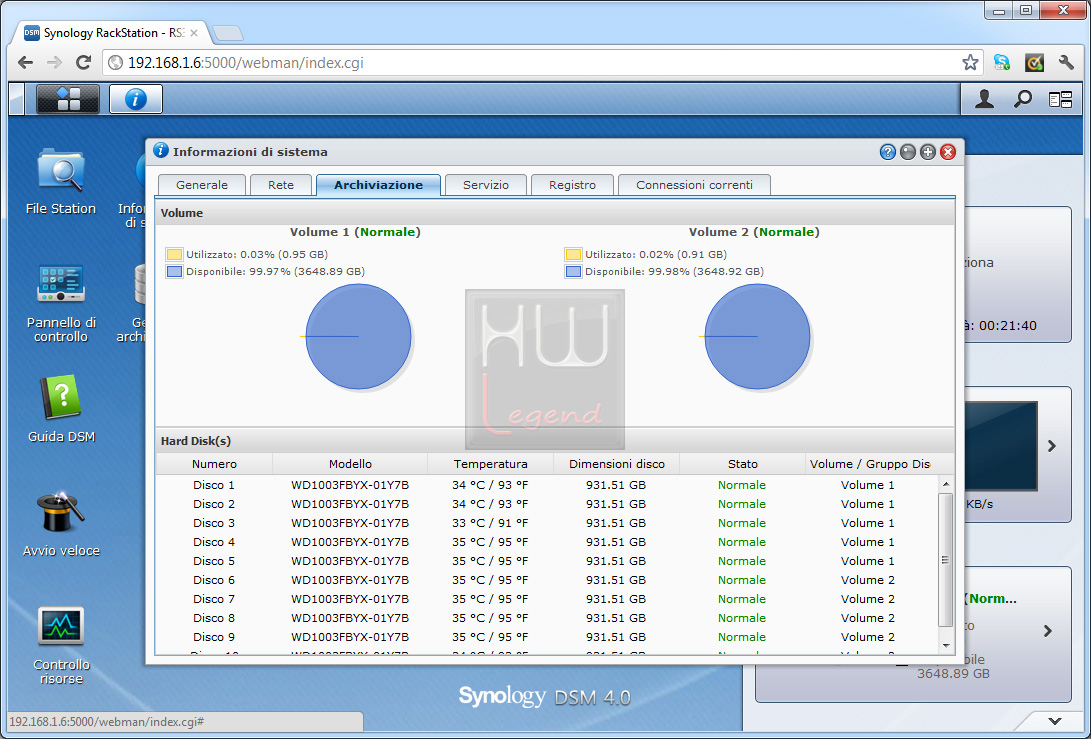The image size is (1091, 739).
Task: Click Volume 2 Utilizzato yellow legend swatch
Action: [x=573, y=255]
